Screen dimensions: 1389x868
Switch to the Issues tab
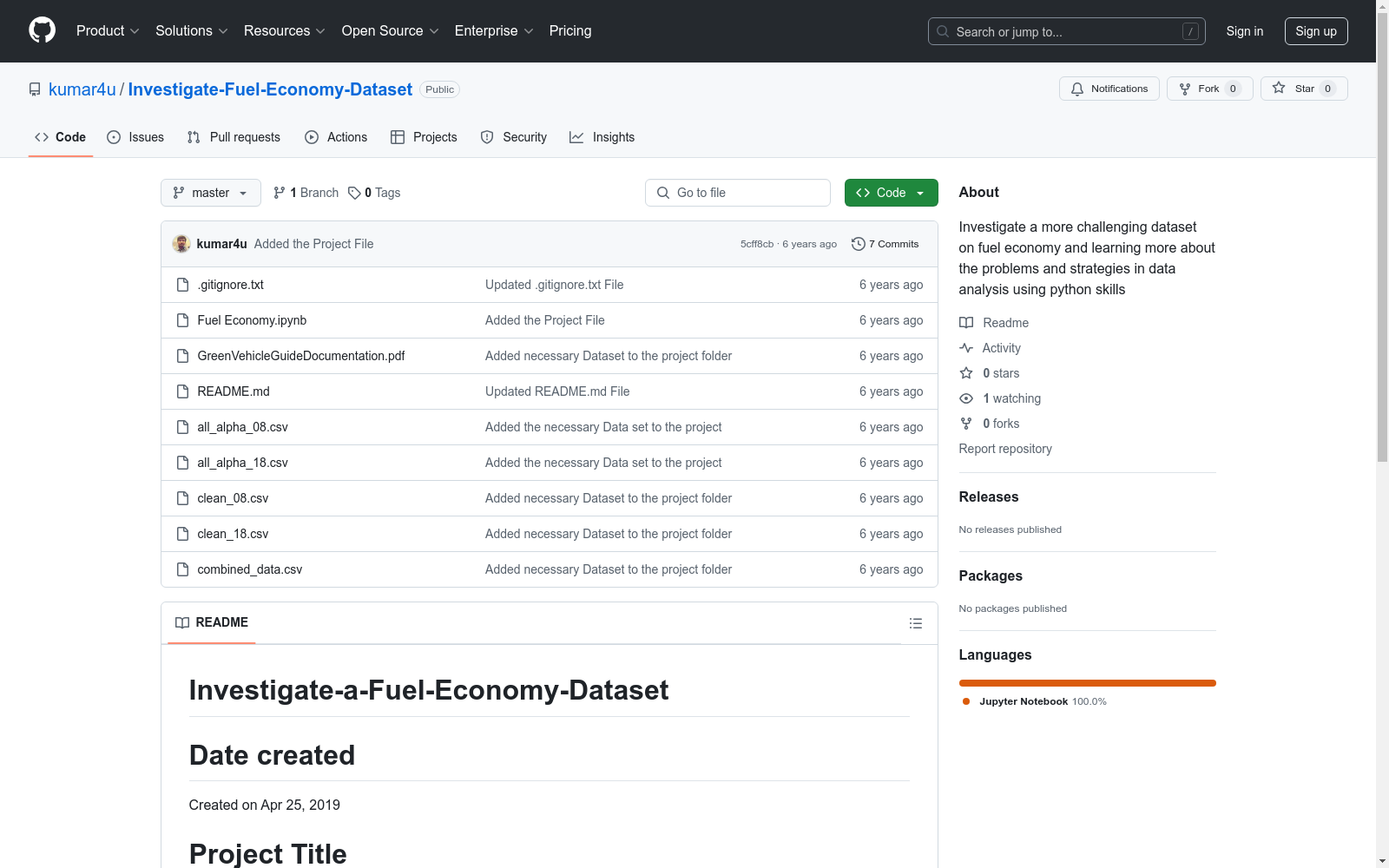pos(135,137)
